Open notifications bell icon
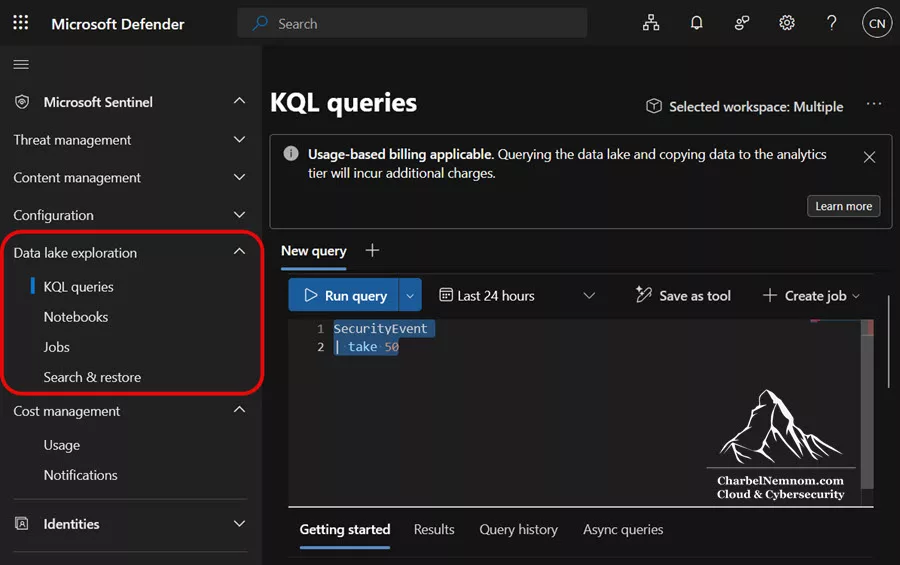Viewport: 900px width, 565px height. (696, 23)
